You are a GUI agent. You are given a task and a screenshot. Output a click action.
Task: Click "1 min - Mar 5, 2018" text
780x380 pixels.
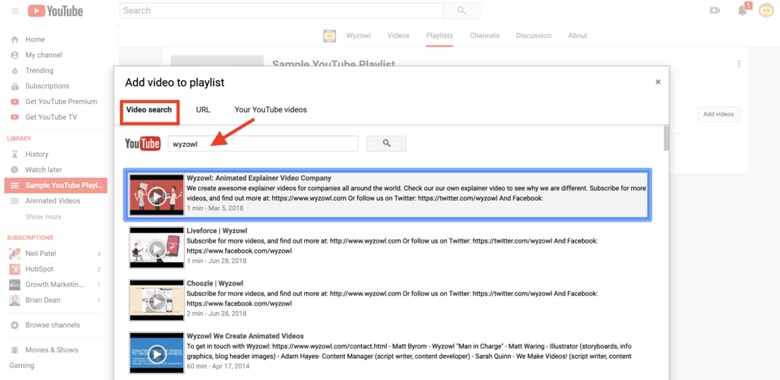click(215, 208)
